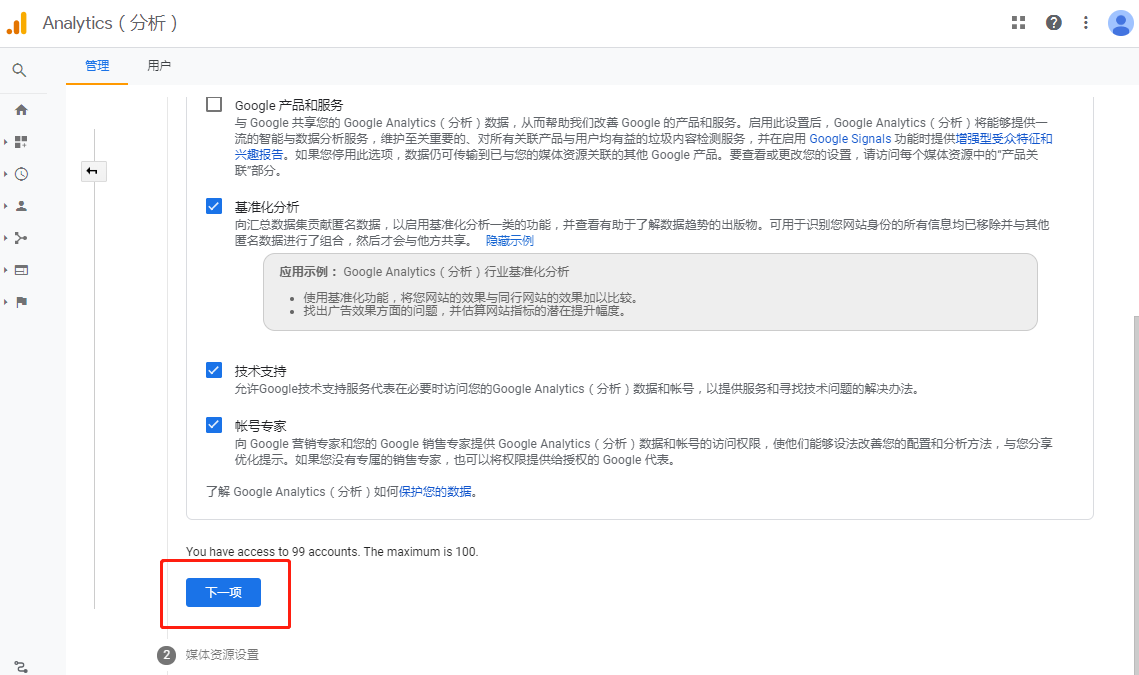Open the user account avatar
Image resolution: width=1139 pixels, height=675 pixels.
tap(1120, 23)
